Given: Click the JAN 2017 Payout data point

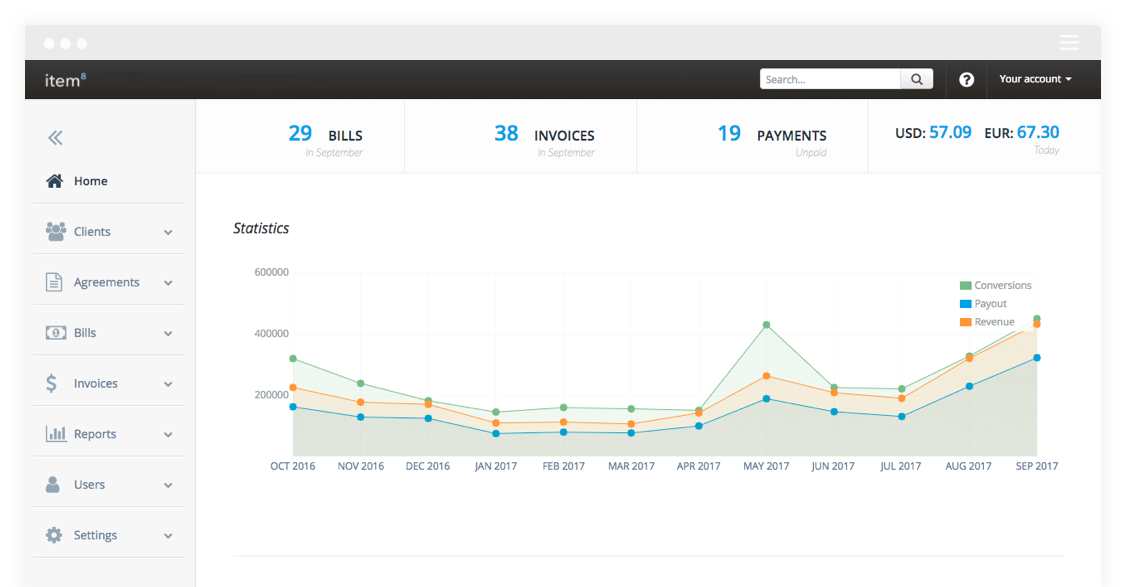Looking at the screenshot, I should pyautogui.click(x=496, y=433).
